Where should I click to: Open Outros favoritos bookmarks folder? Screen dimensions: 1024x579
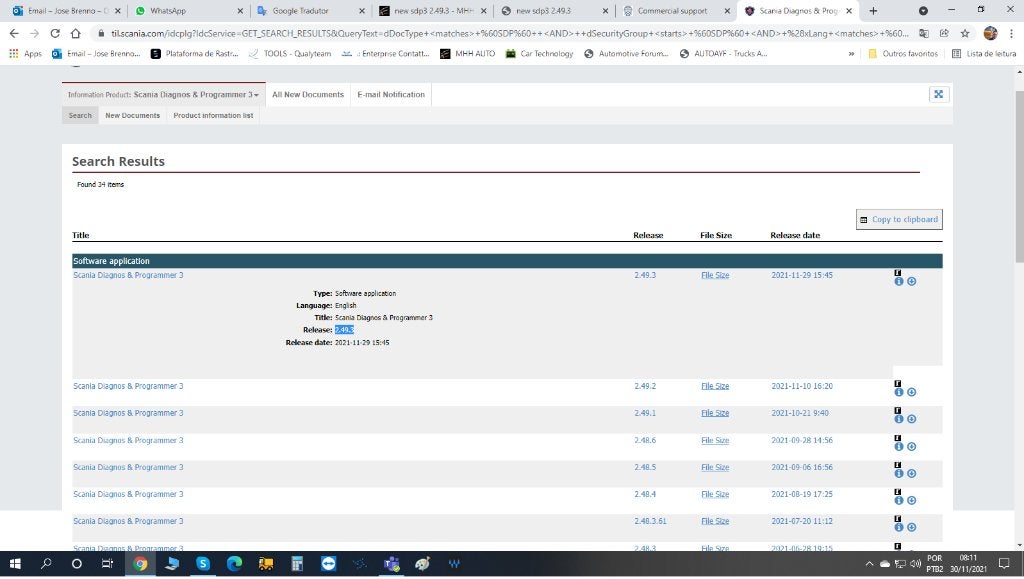pos(903,54)
